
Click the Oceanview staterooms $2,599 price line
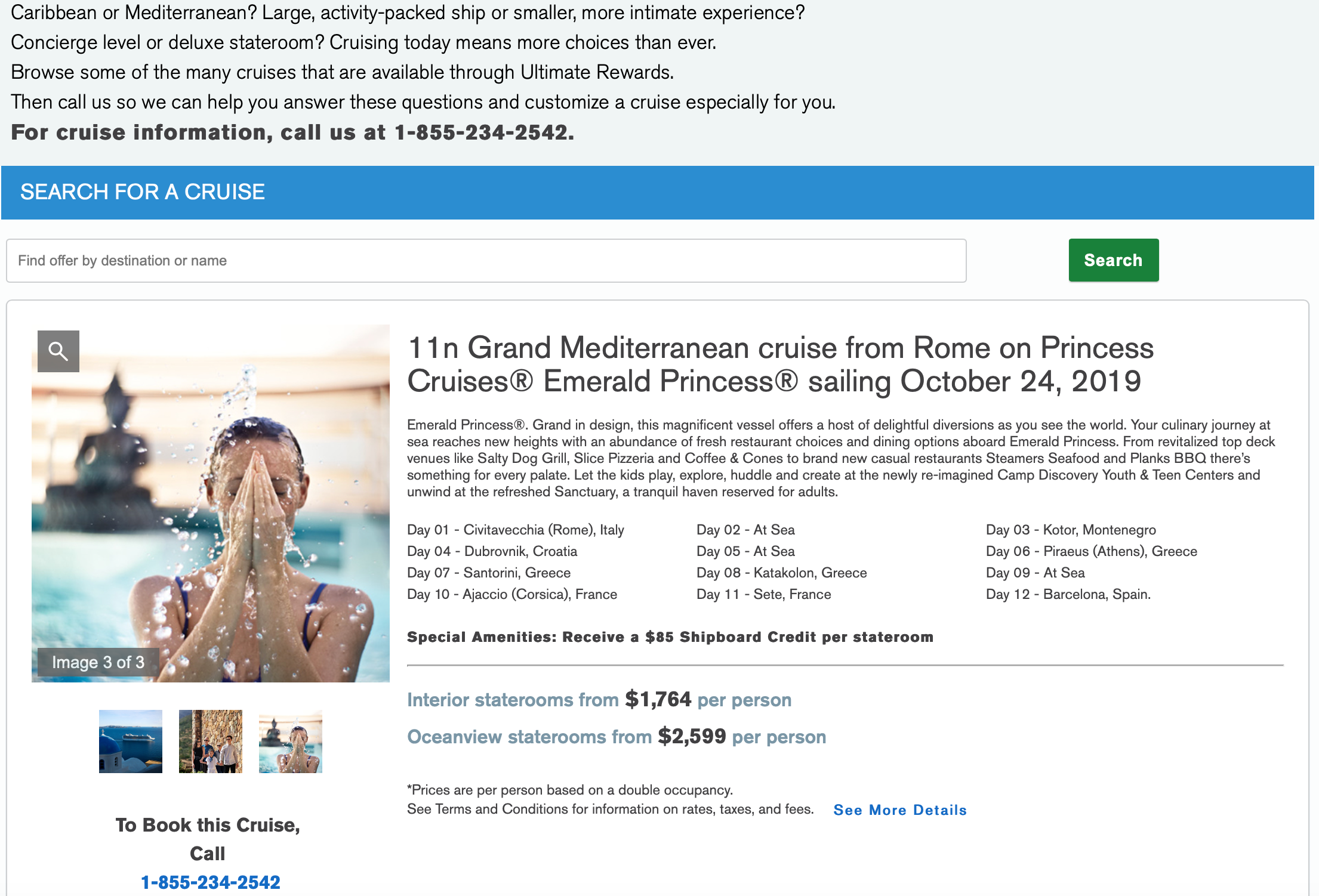[617, 736]
